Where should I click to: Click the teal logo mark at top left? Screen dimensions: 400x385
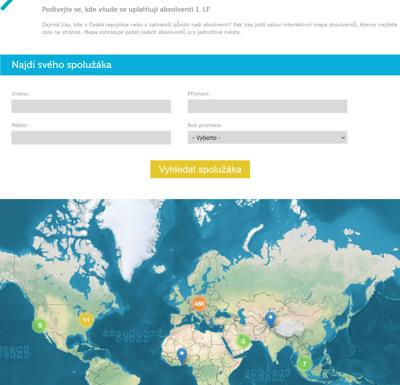(x=7, y=5)
